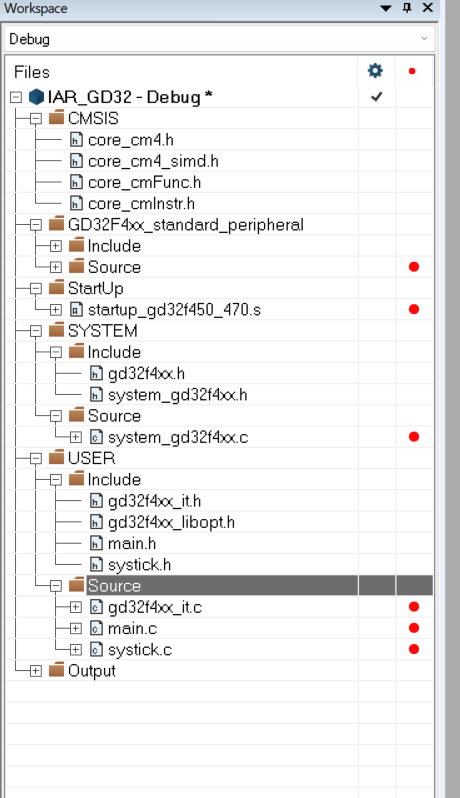This screenshot has height=798, width=460.
Task: Select startup_gd32f450_470.s assembler file icon
Action: 76,309
